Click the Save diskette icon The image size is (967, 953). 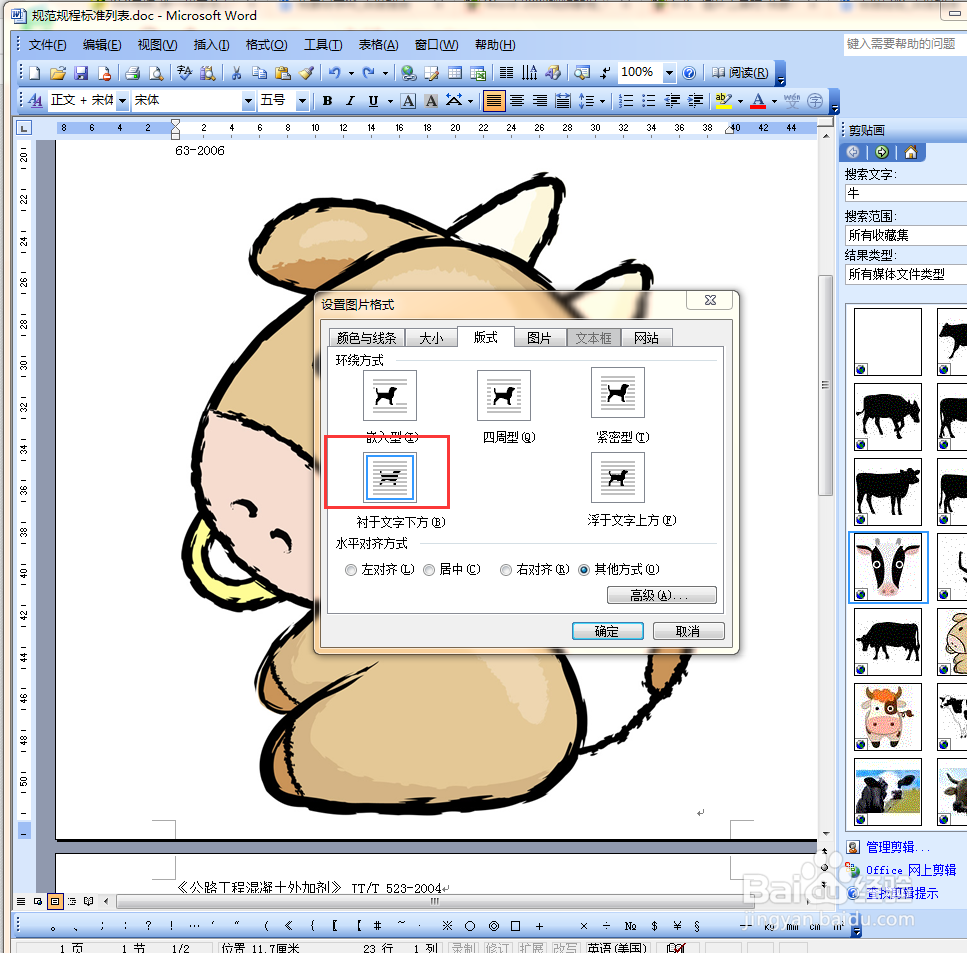click(81, 73)
